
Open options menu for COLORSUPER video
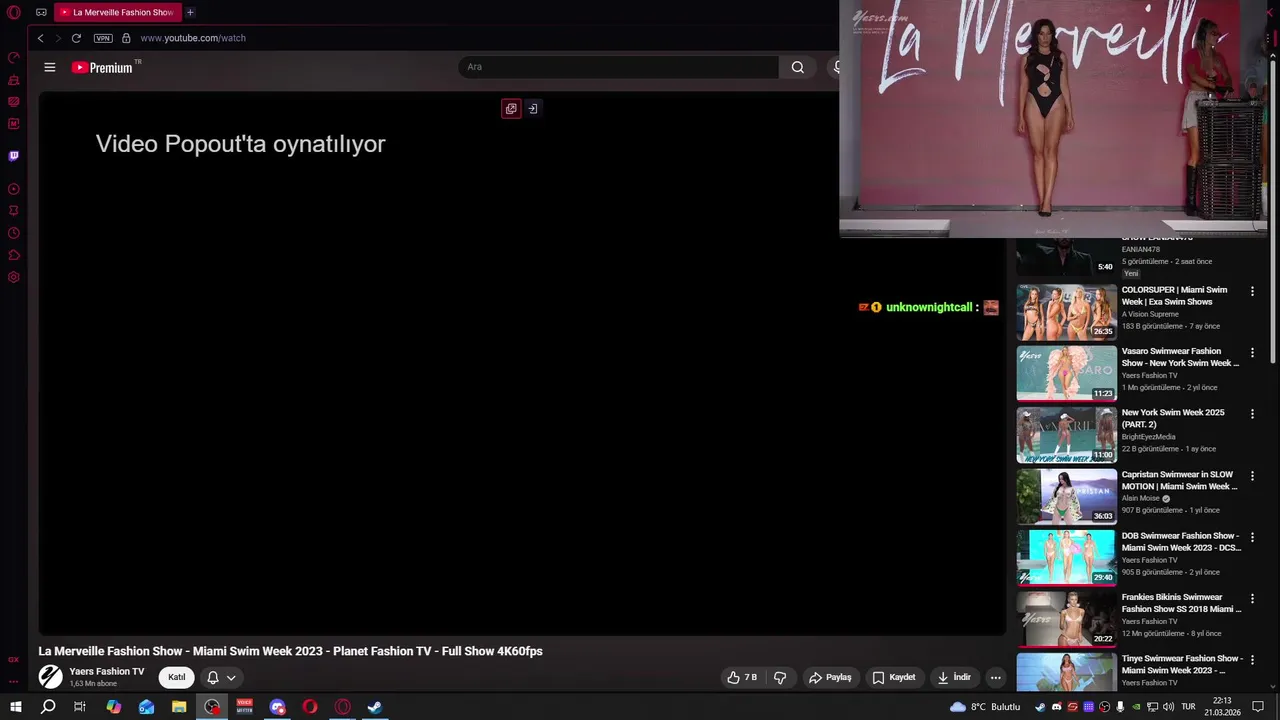tap(1252, 291)
